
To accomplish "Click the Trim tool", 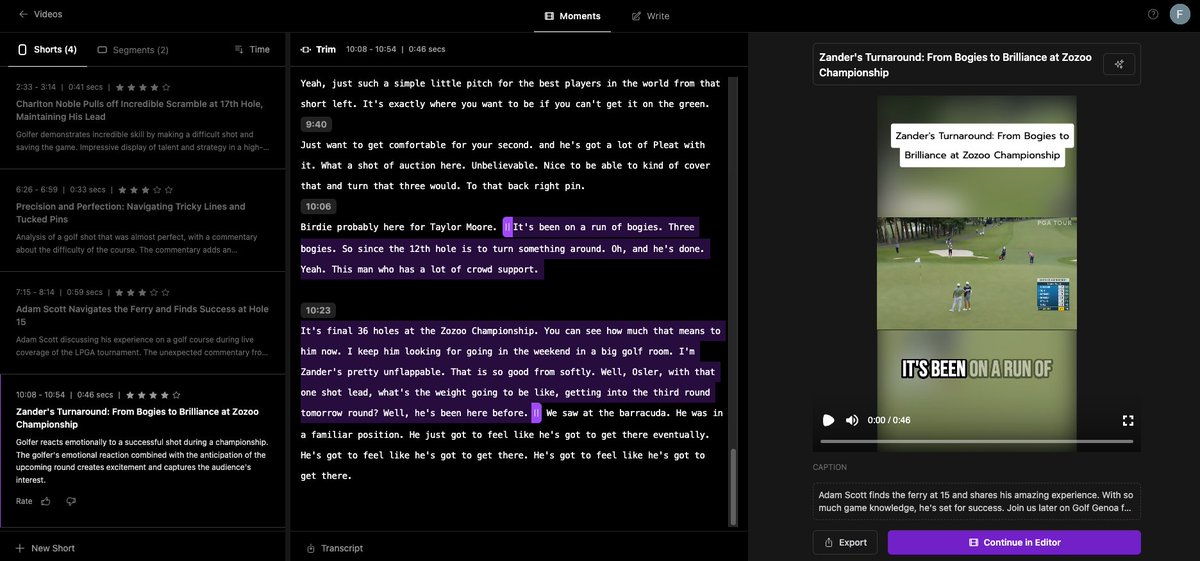I will click(x=318, y=49).
